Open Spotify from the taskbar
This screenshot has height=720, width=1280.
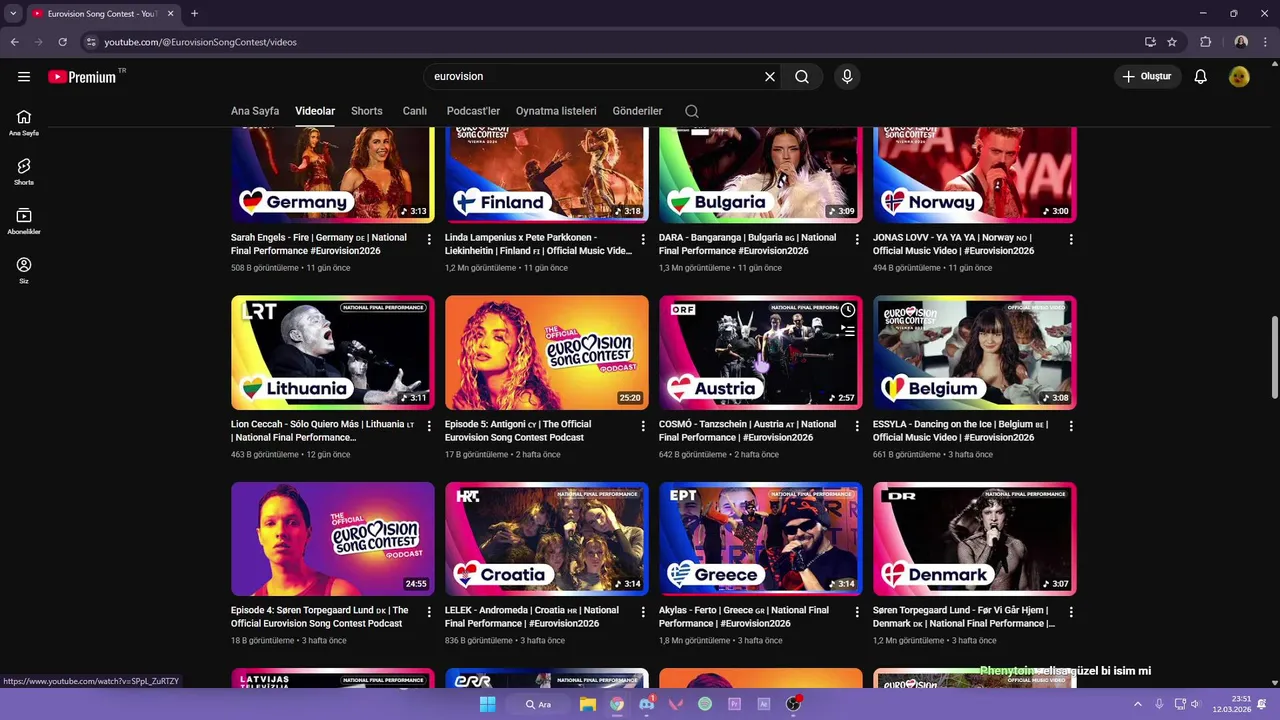(x=705, y=704)
